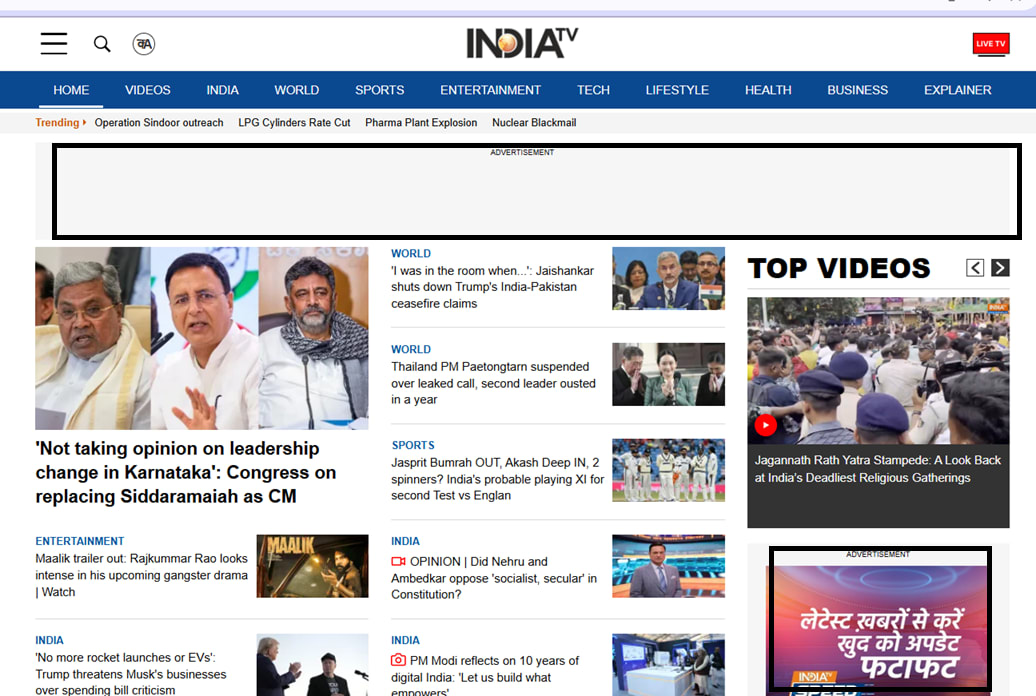Screen dimensions: 1036x696
Task: Open cricket team article thumbnail
Action: (668, 470)
